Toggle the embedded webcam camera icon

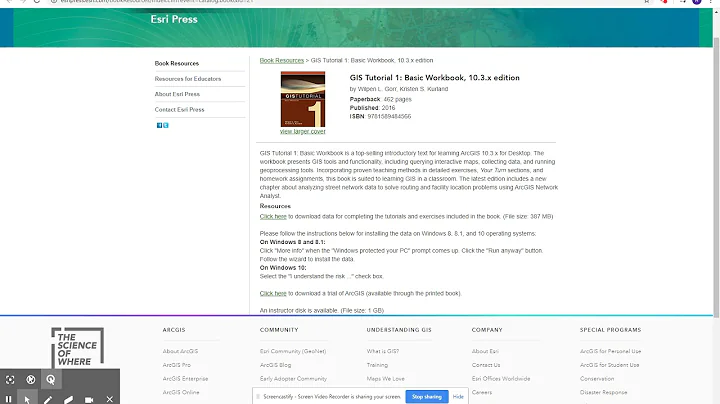click(89, 399)
